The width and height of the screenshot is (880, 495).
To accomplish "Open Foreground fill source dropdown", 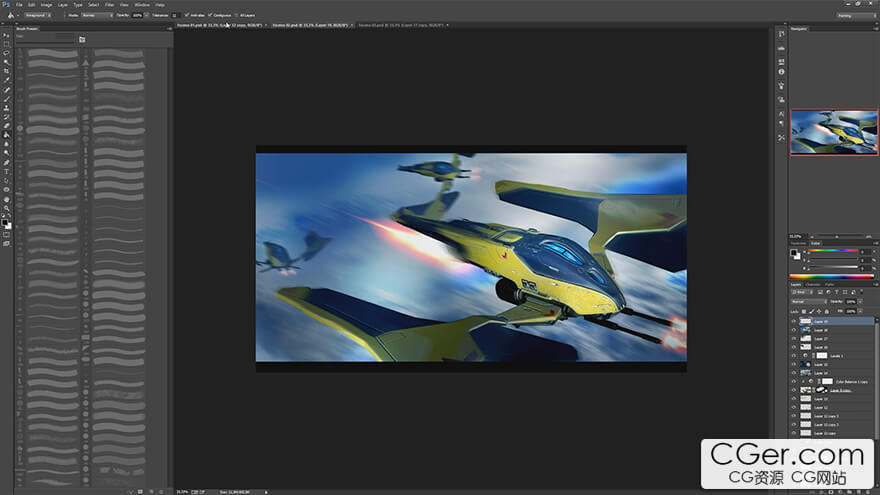I will point(38,15).
